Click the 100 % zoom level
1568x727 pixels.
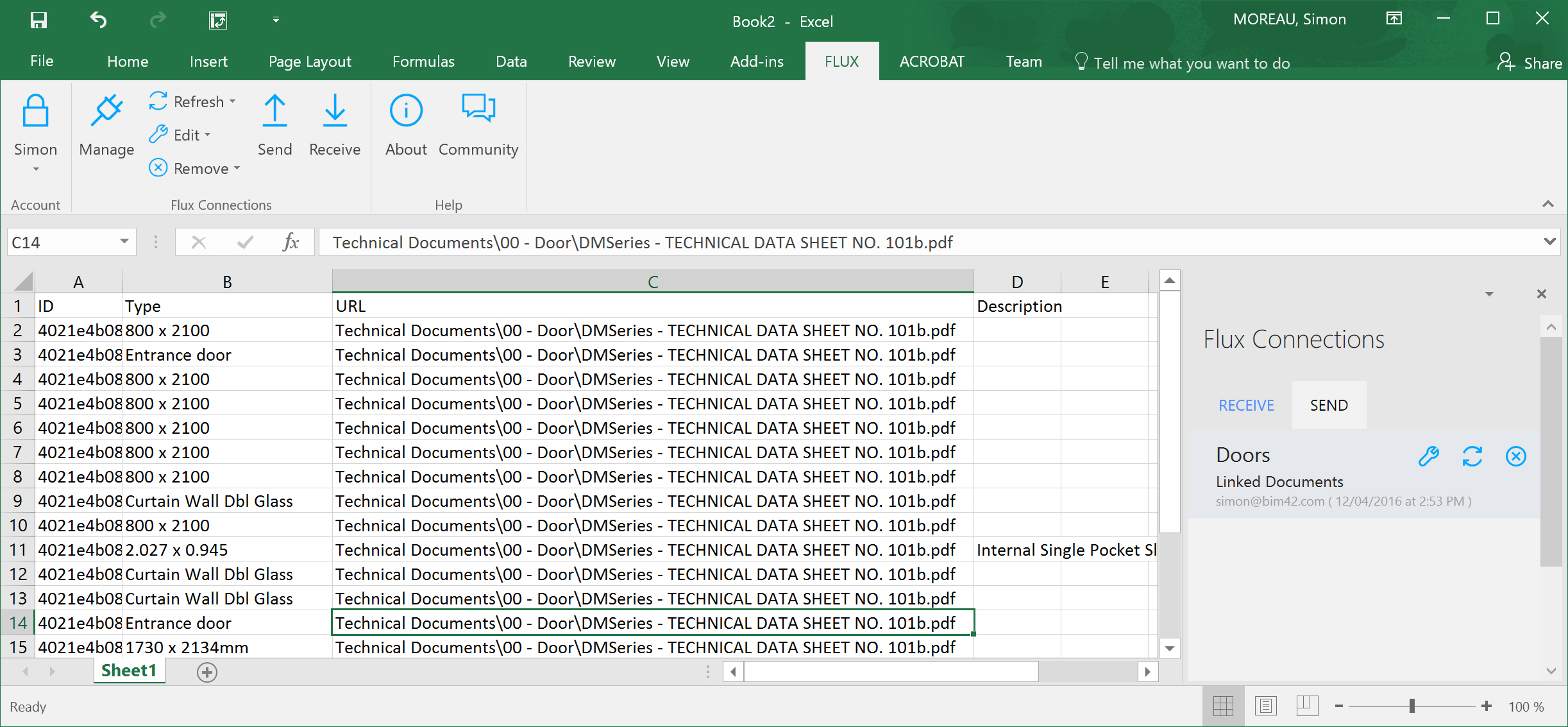[x=1526, y=706]
